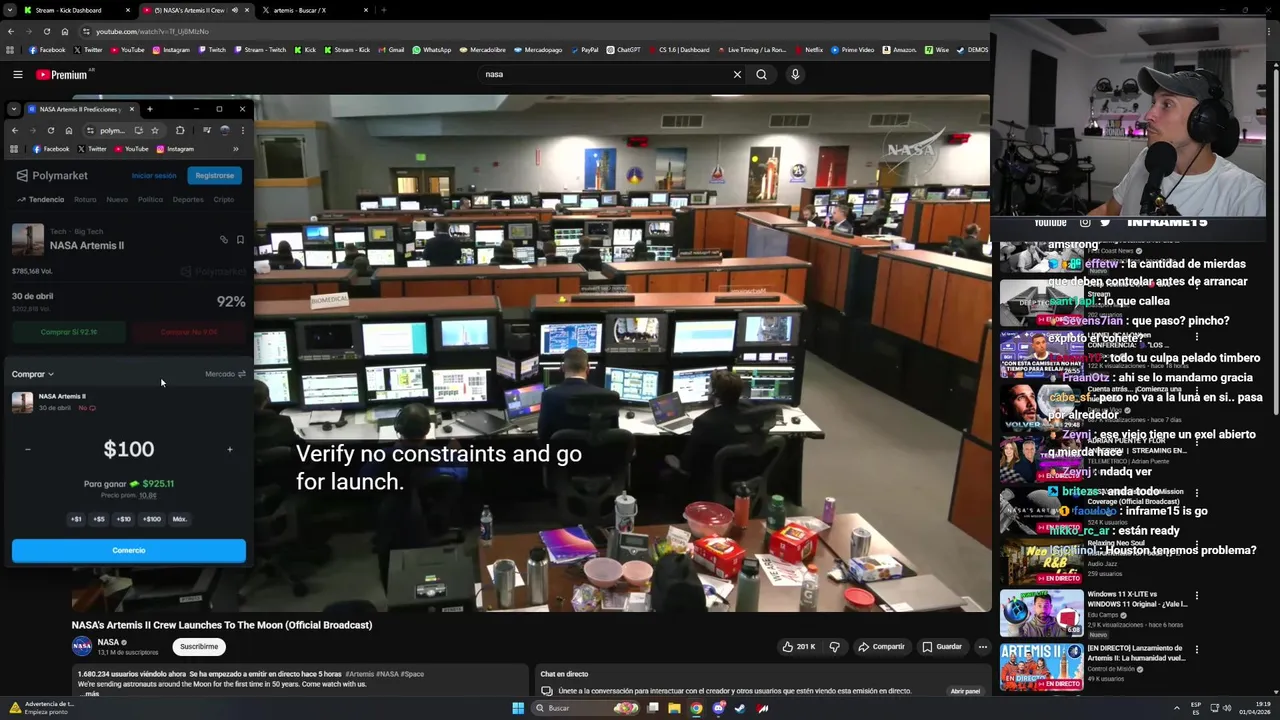Open more actions menu beside Guardar
This screenshot has height=720, width=1280.
982,647
